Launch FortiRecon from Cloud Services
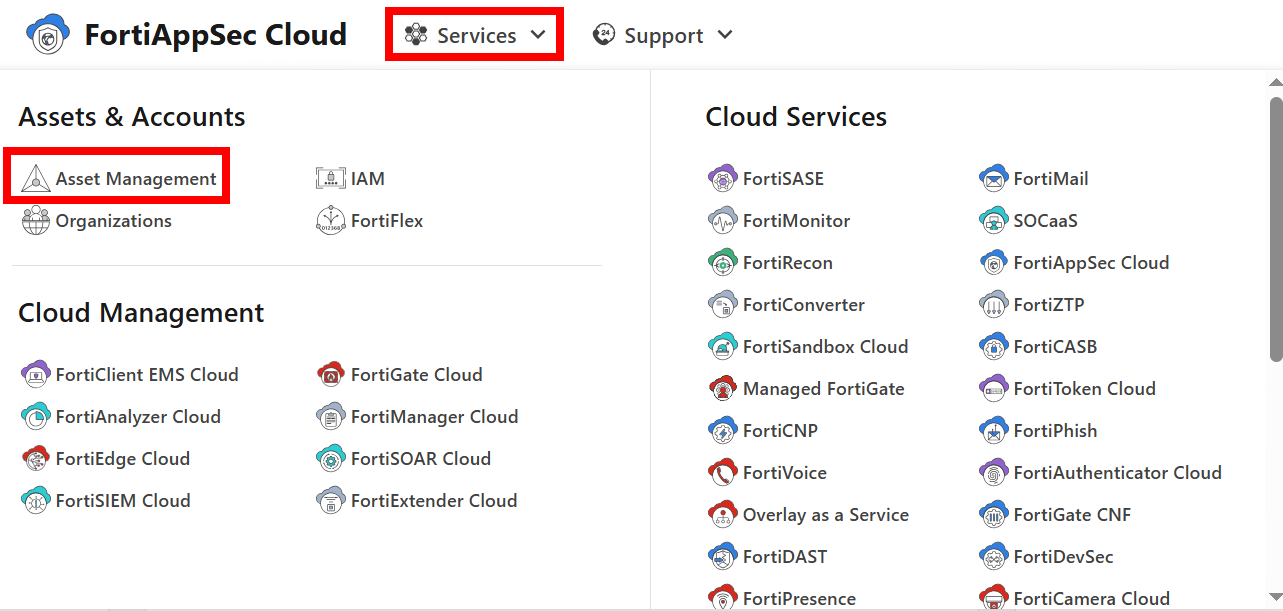This screenshot has height=611, width=1283. click(x=784, y=262)
